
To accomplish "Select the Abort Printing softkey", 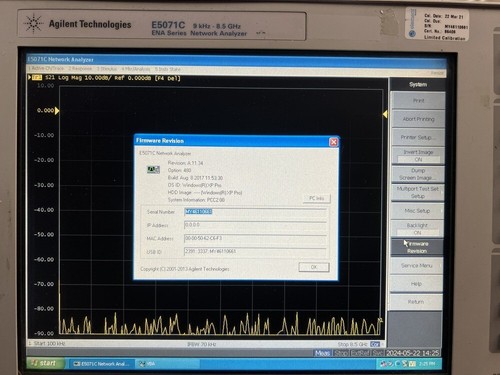I will pyautogui.click(x=418, y=119).
